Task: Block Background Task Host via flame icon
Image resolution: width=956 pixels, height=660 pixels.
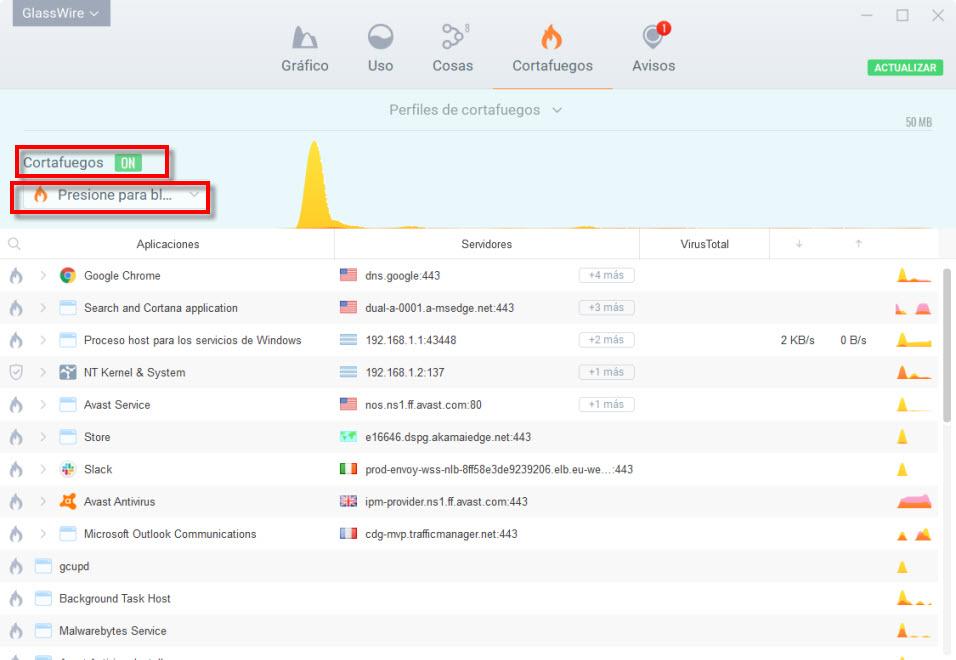Action: click(x=16, y=598)
